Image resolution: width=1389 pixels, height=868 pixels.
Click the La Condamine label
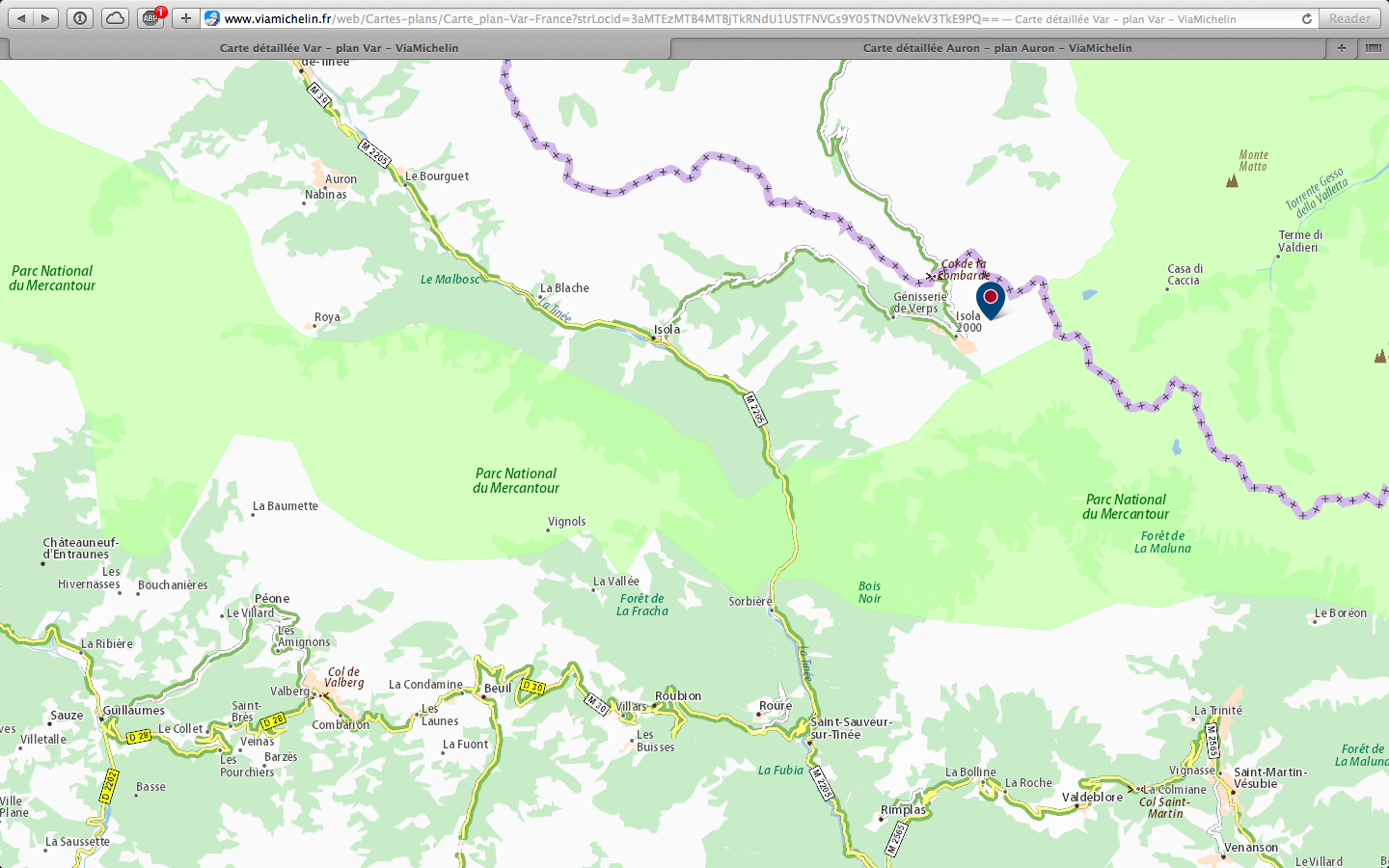pyautogui.click(x=425, y=685)
